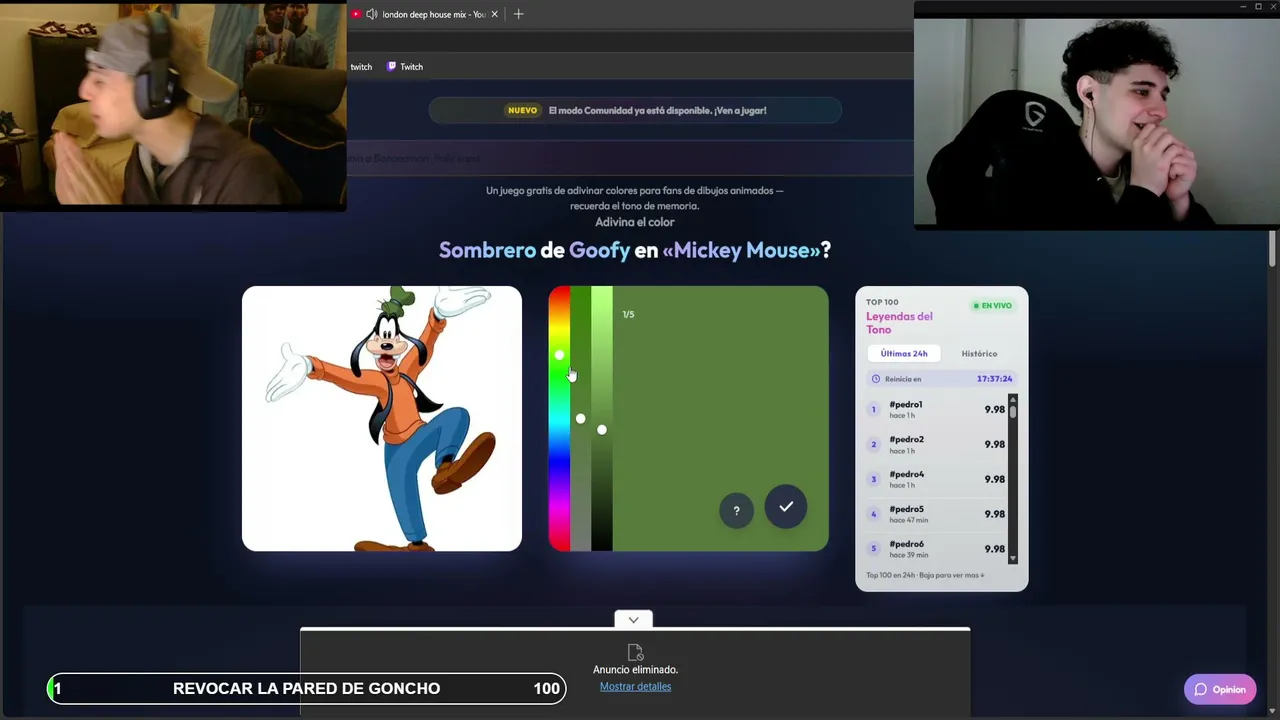Open the question mark help button
1280x720 pixels.
click(736, 511)
